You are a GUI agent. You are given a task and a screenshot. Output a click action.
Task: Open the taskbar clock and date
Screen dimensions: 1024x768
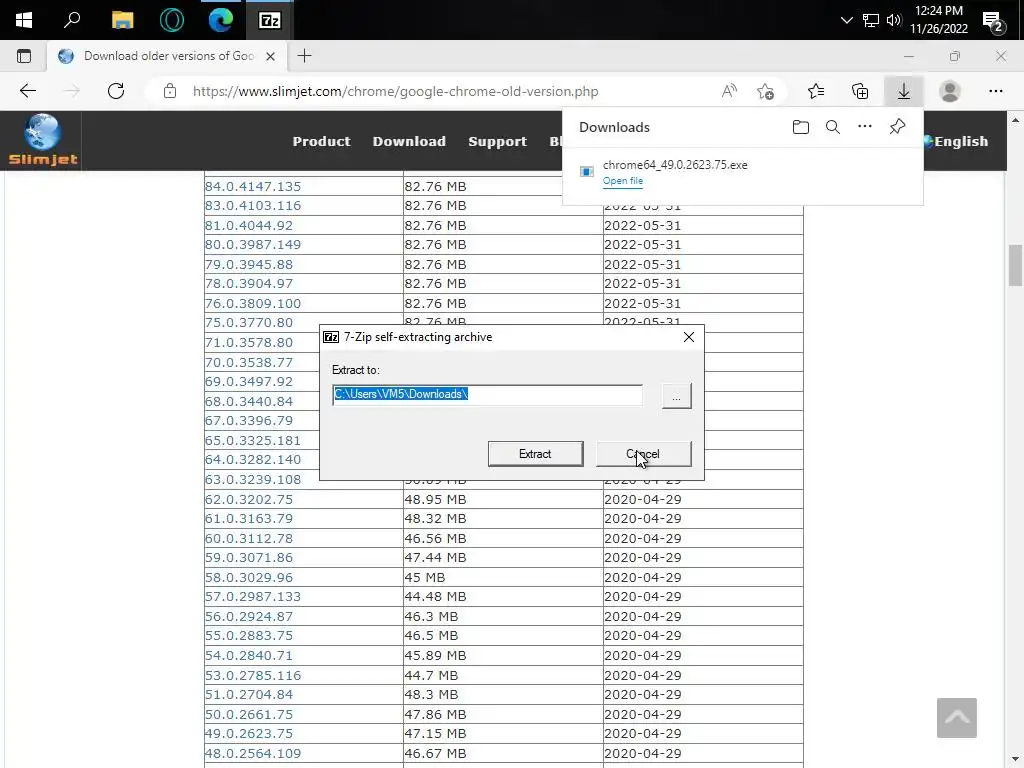(938, 20)
